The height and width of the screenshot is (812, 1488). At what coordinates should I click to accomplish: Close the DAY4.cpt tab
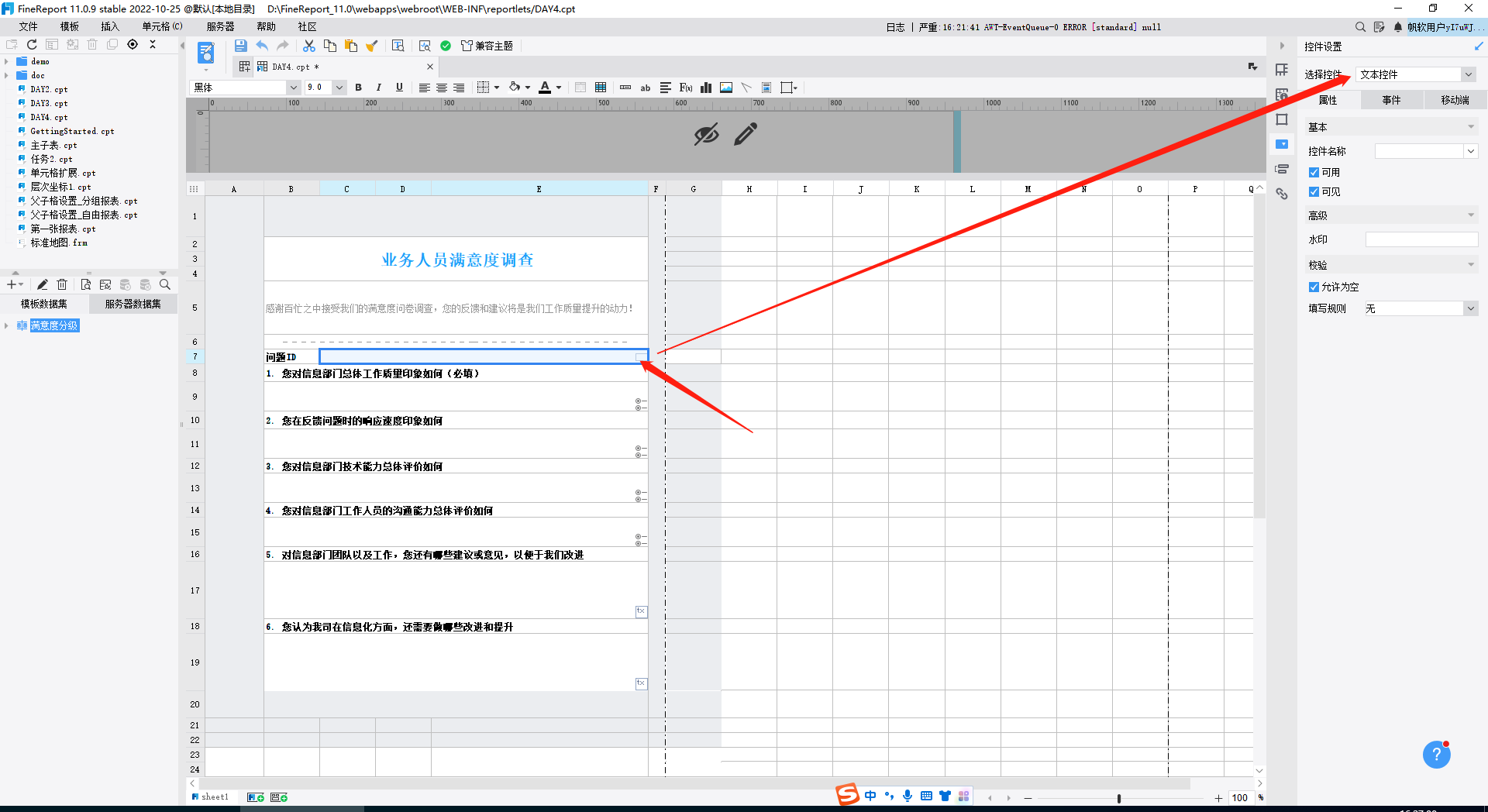click(431, 67)
